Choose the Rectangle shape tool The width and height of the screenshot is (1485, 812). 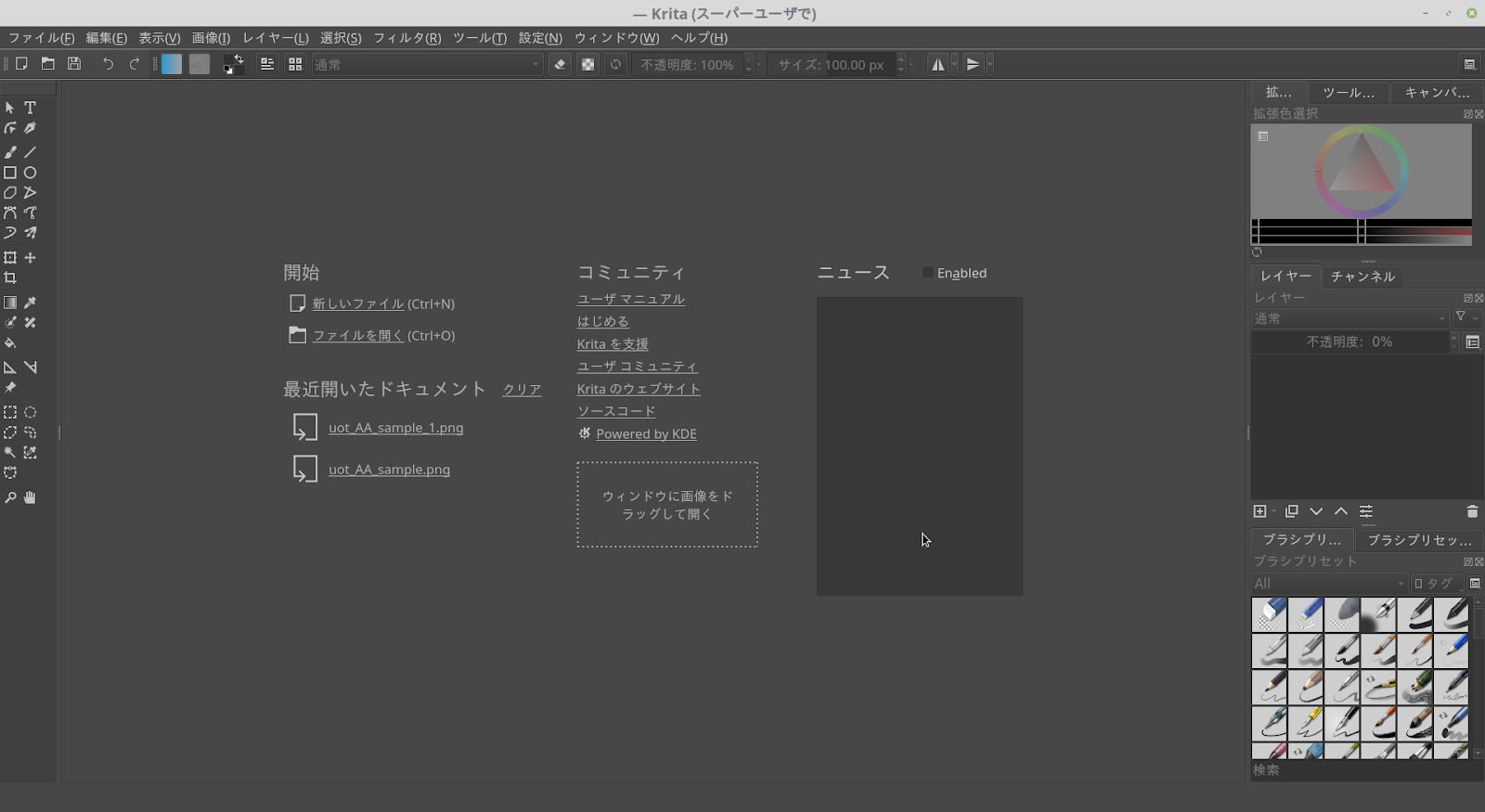10,173
